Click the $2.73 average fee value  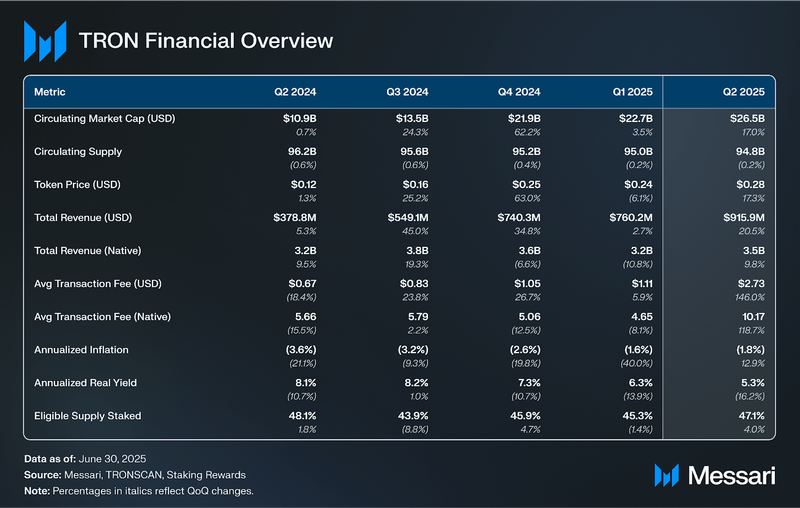coord(751,284)
